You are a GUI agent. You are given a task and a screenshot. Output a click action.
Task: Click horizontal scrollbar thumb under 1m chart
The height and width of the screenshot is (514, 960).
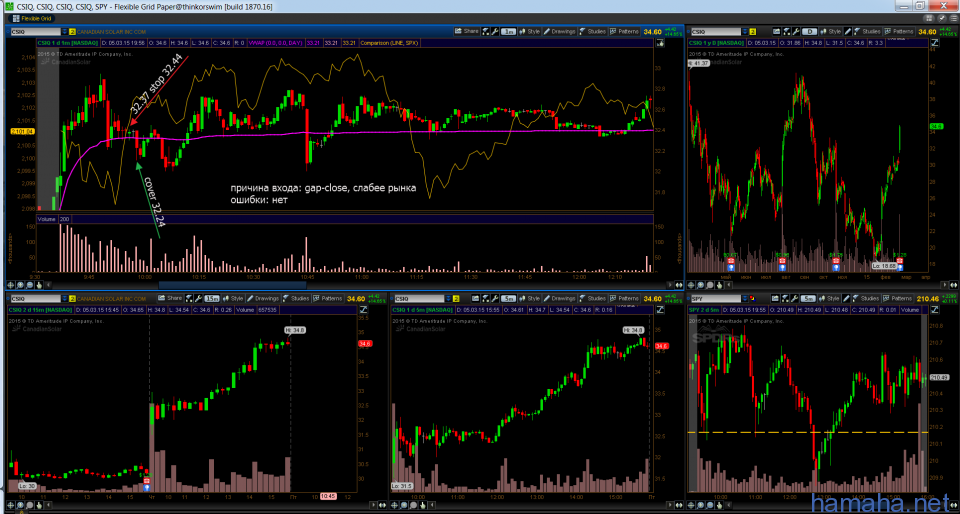point(232,285)
